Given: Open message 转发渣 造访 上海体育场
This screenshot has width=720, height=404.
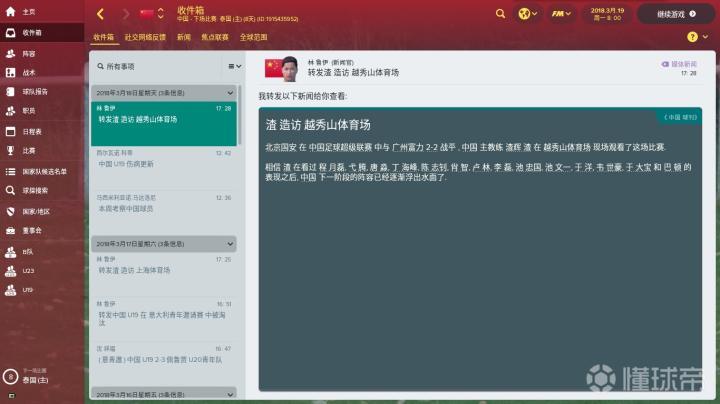Looking at the screenshot, I should coord(163,267).
